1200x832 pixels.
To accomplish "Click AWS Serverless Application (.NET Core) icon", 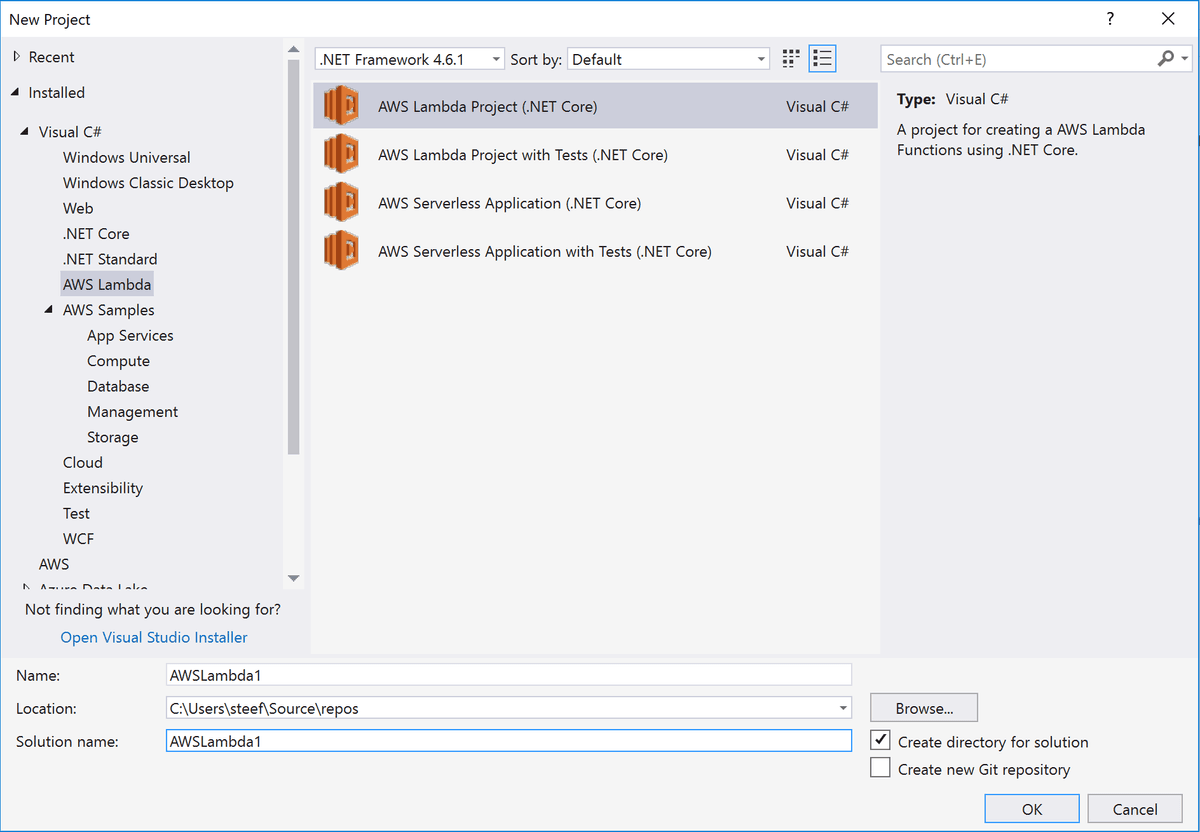I will [341, 203].
